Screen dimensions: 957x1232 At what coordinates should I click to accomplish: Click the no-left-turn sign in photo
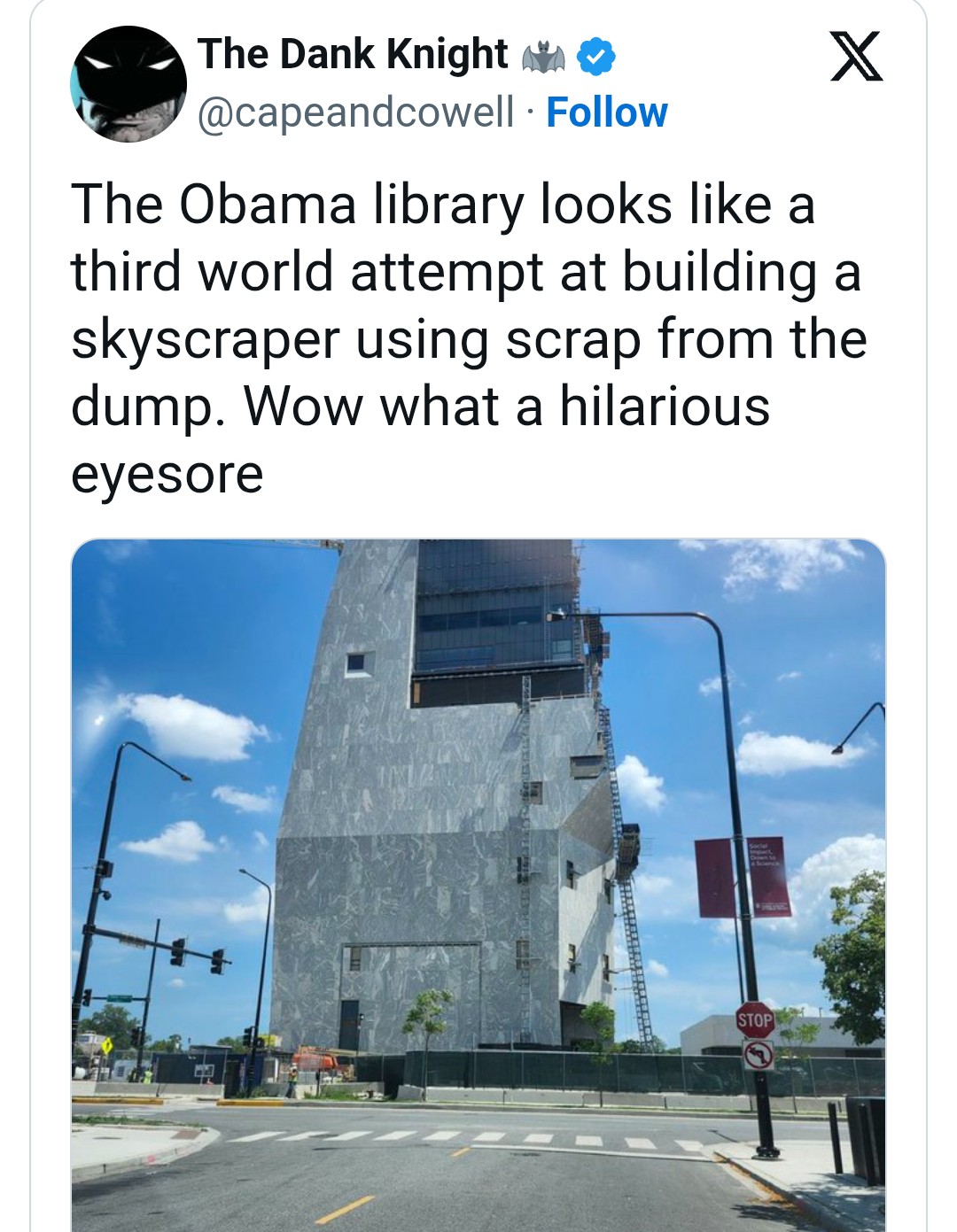pyautogui.click(x=758, y=1054)
